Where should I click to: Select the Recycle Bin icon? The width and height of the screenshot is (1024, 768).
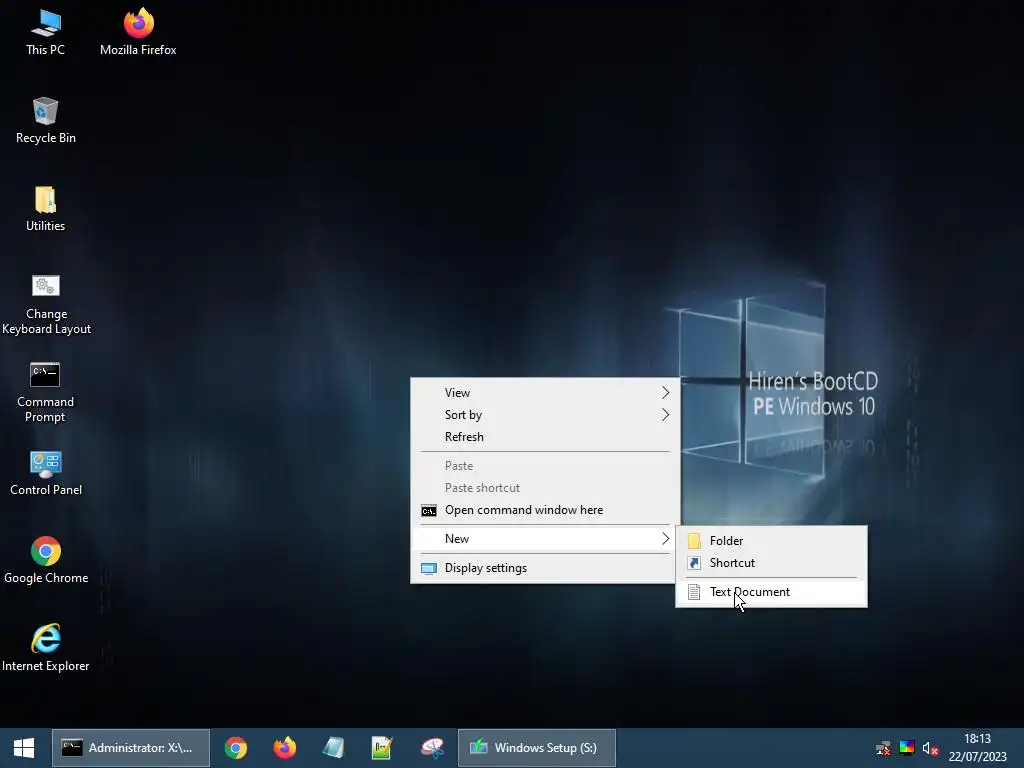pos(46,121)
